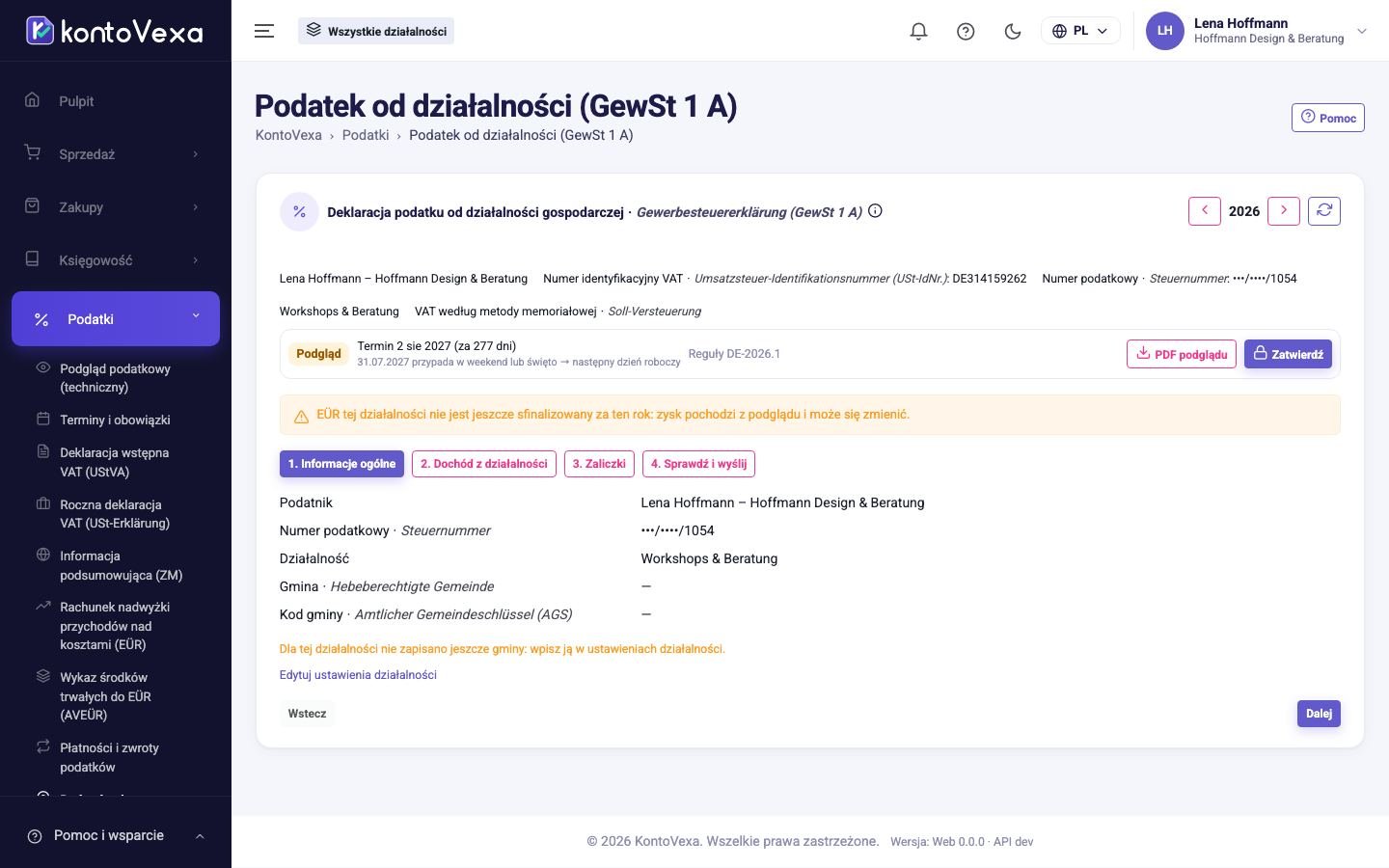
Task: Open the help question-mark icon in top bar
Action: 966,31
